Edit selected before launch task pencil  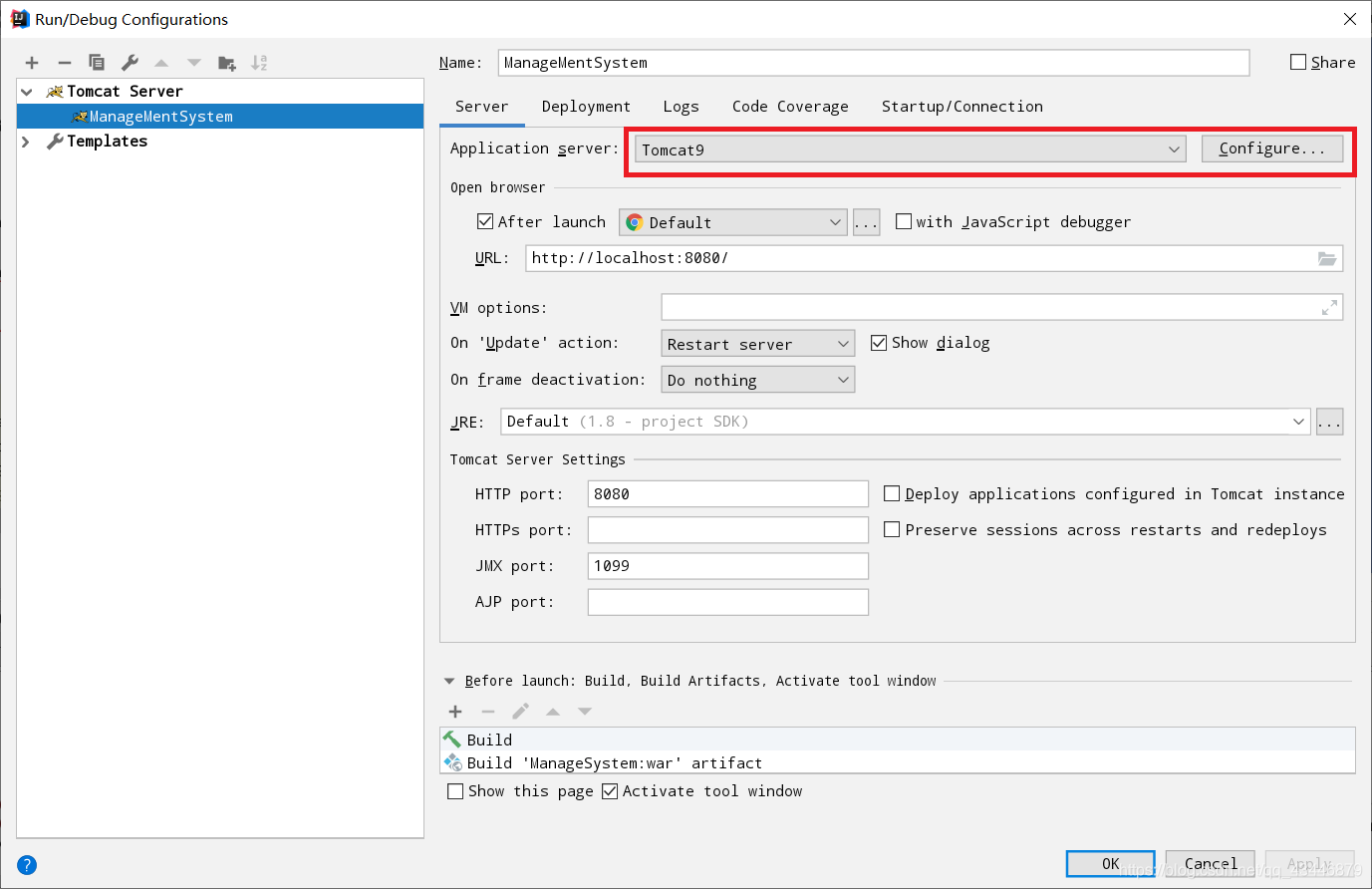520,712
